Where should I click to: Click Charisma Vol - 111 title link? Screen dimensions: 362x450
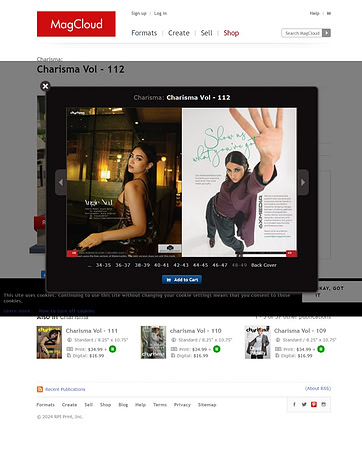tap(92, 331)
